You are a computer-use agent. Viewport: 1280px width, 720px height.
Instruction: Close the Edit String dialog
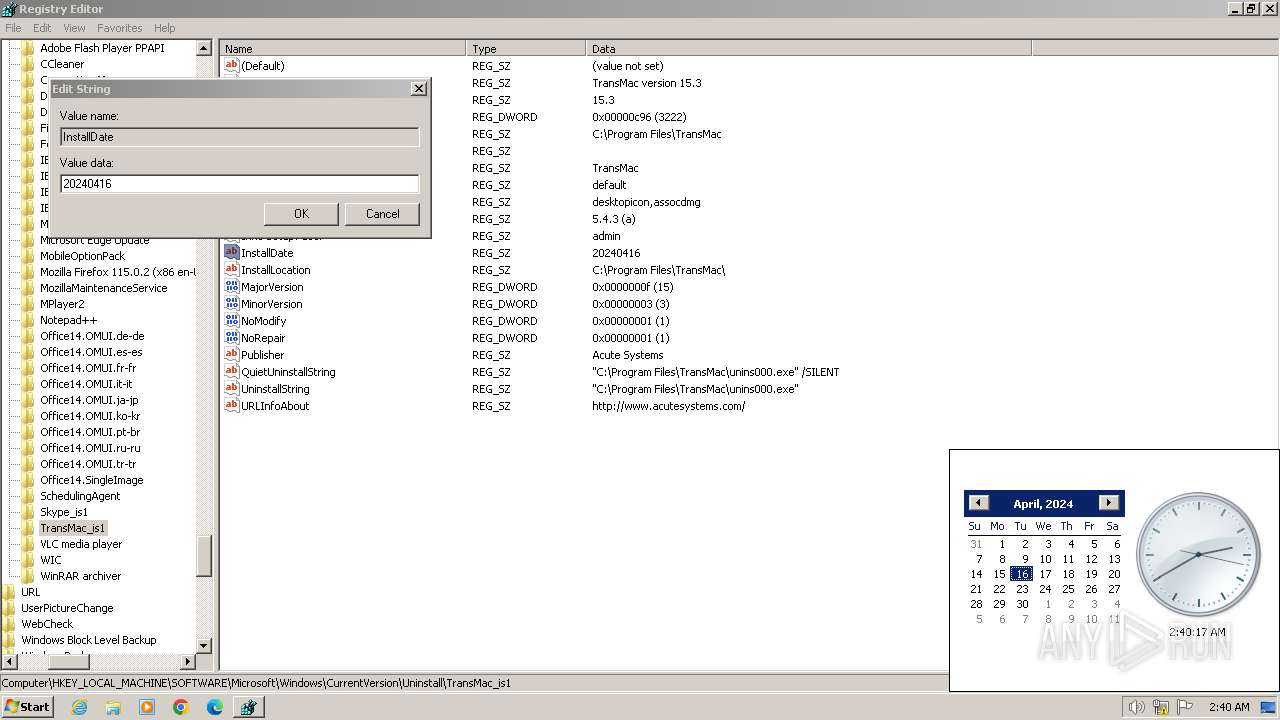coord(418,89)
